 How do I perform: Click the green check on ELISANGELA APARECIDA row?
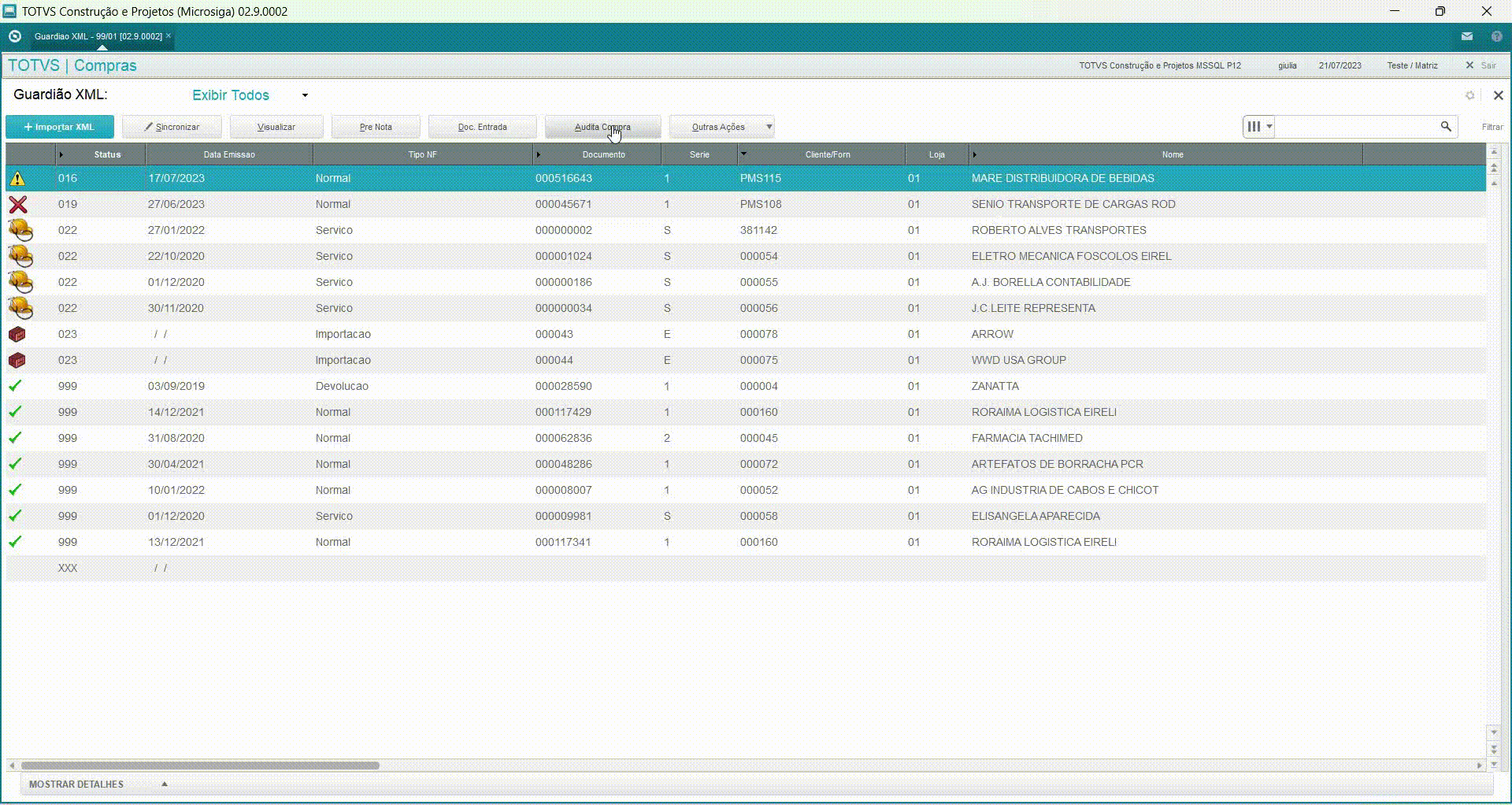tap(15, 516)
